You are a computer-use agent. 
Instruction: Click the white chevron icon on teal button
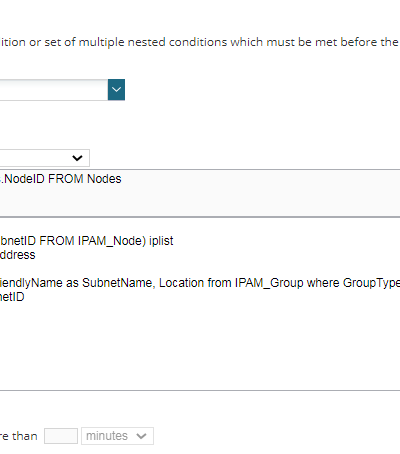tap(116, 89)
